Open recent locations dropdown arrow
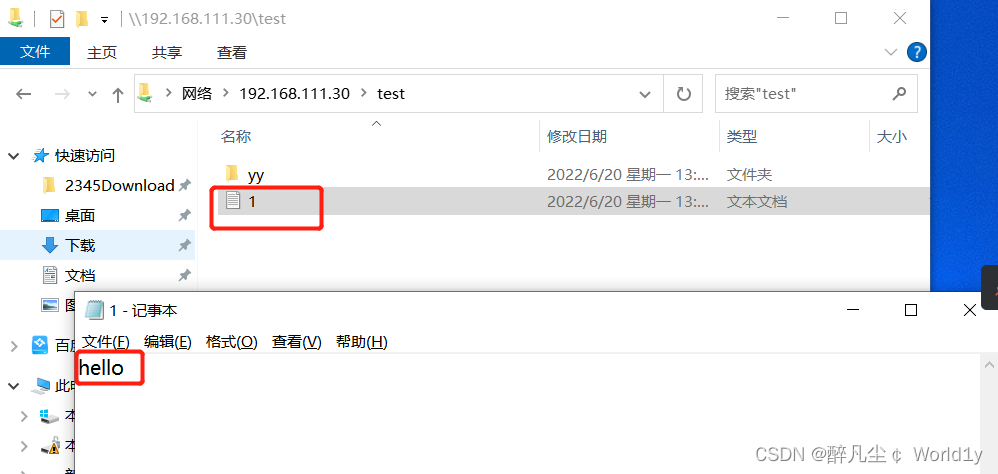The width and height of the screenshot is (998, 474). tap(92, 94)
